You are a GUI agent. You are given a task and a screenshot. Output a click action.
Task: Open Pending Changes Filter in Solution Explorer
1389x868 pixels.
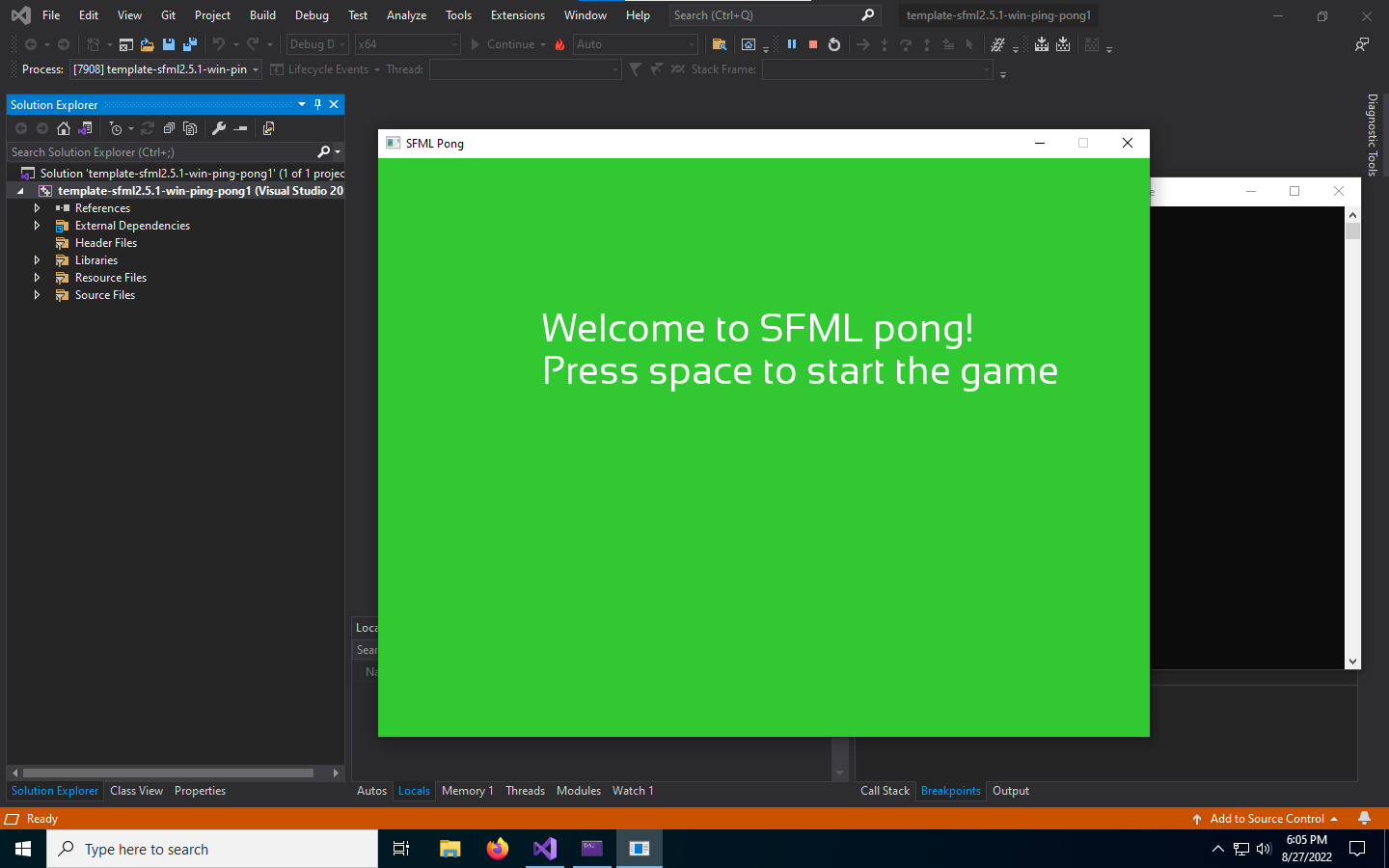pyautogui.click(x=116, y=128)
